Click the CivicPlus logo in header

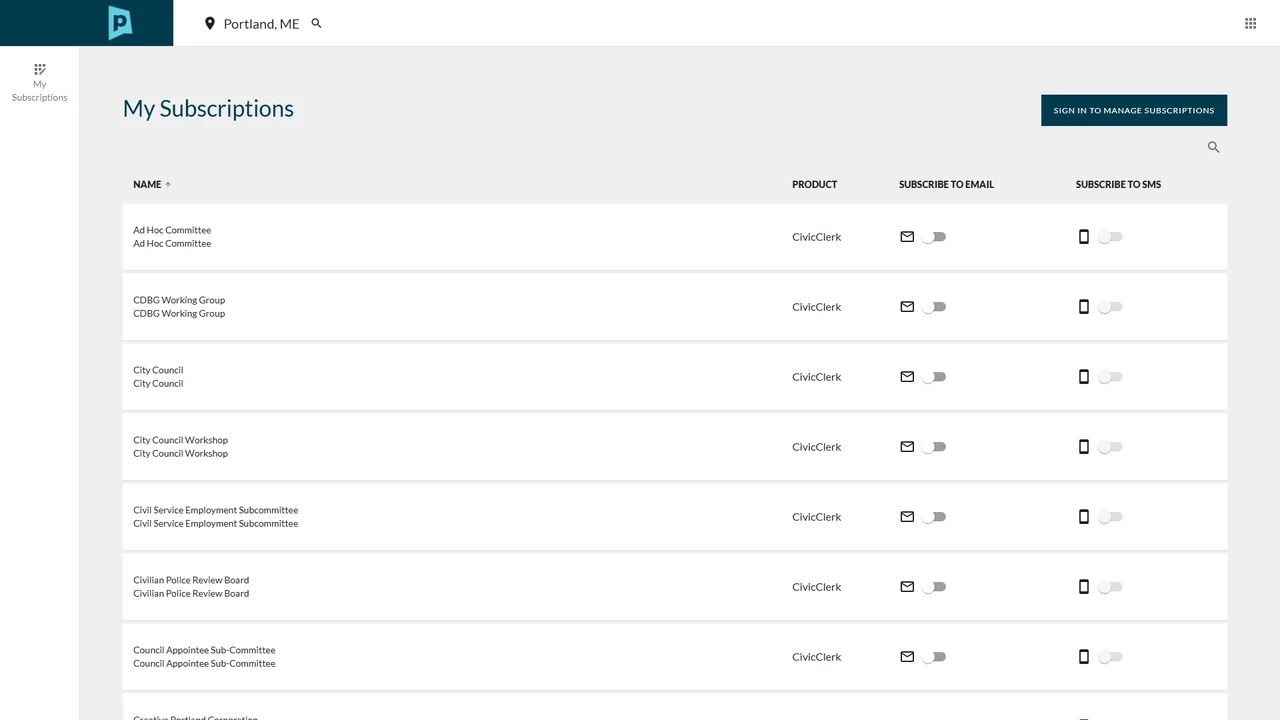120,23
